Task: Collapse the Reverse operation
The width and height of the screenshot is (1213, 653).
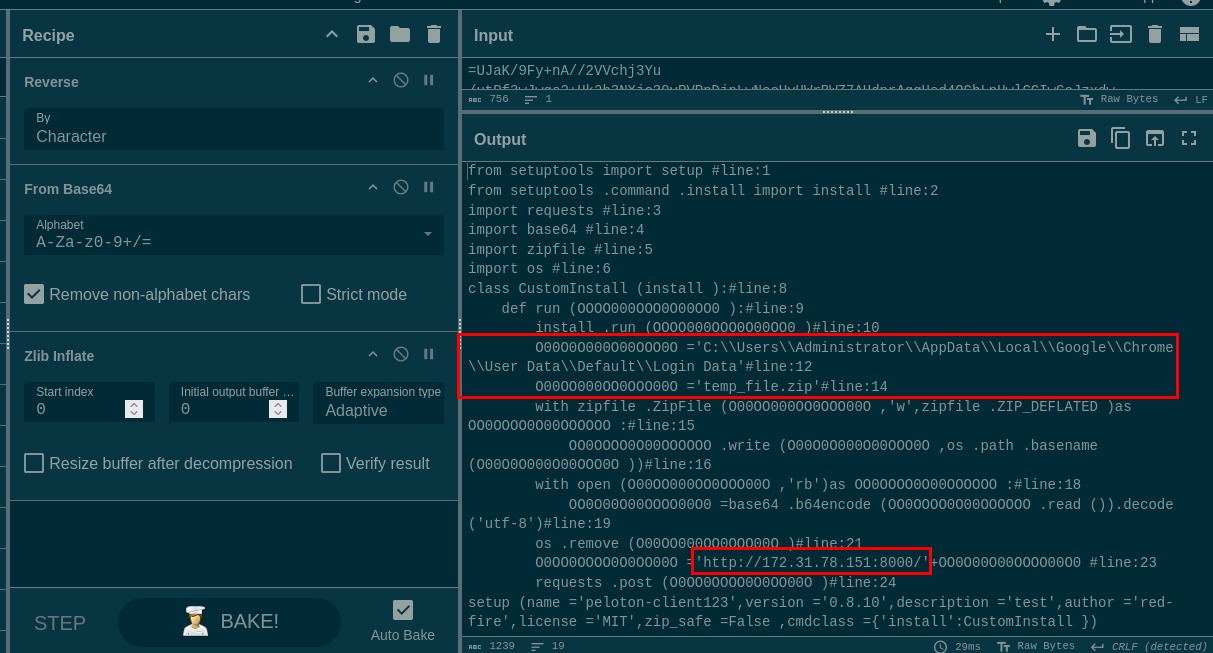Action: coord(373,80)
